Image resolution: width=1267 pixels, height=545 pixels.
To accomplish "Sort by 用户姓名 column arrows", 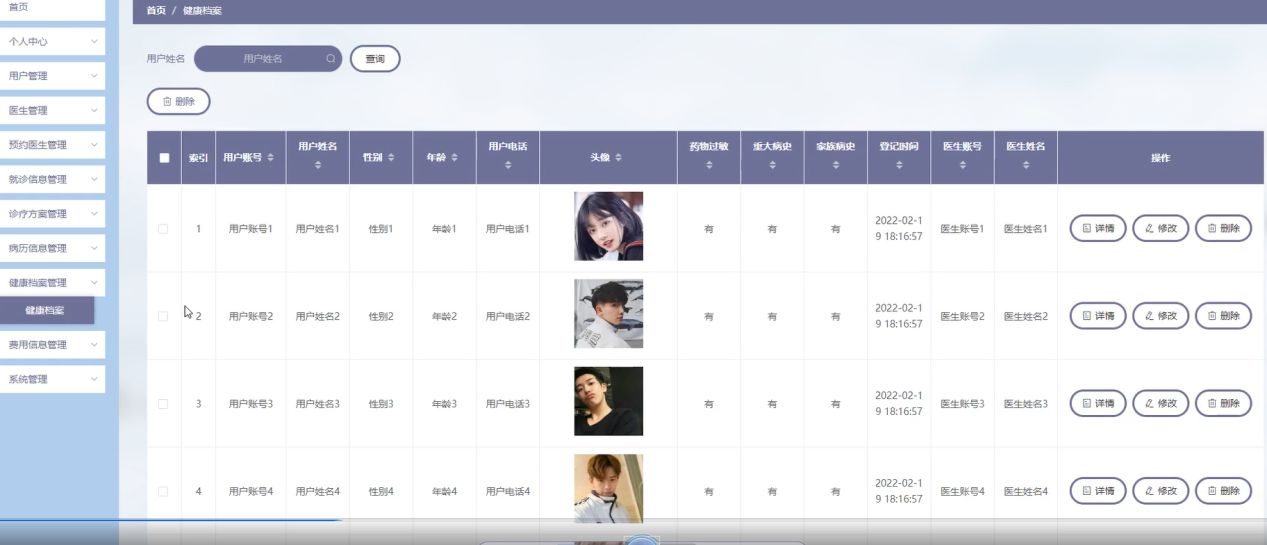I will [x=318, y=165].
